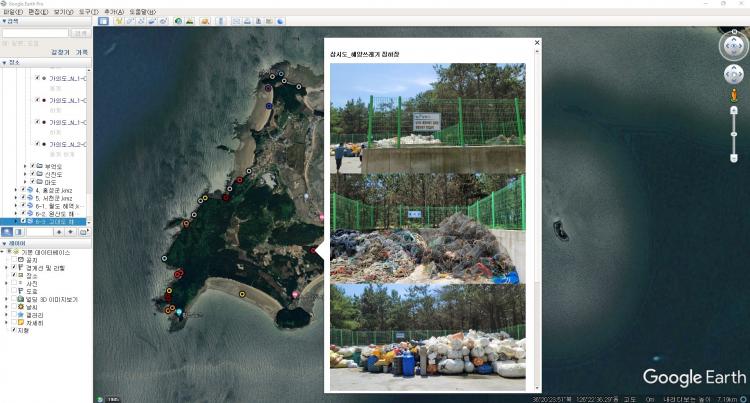Select the Add Path tool
This screenshot has height=403, width=750.
coord(141,21)
